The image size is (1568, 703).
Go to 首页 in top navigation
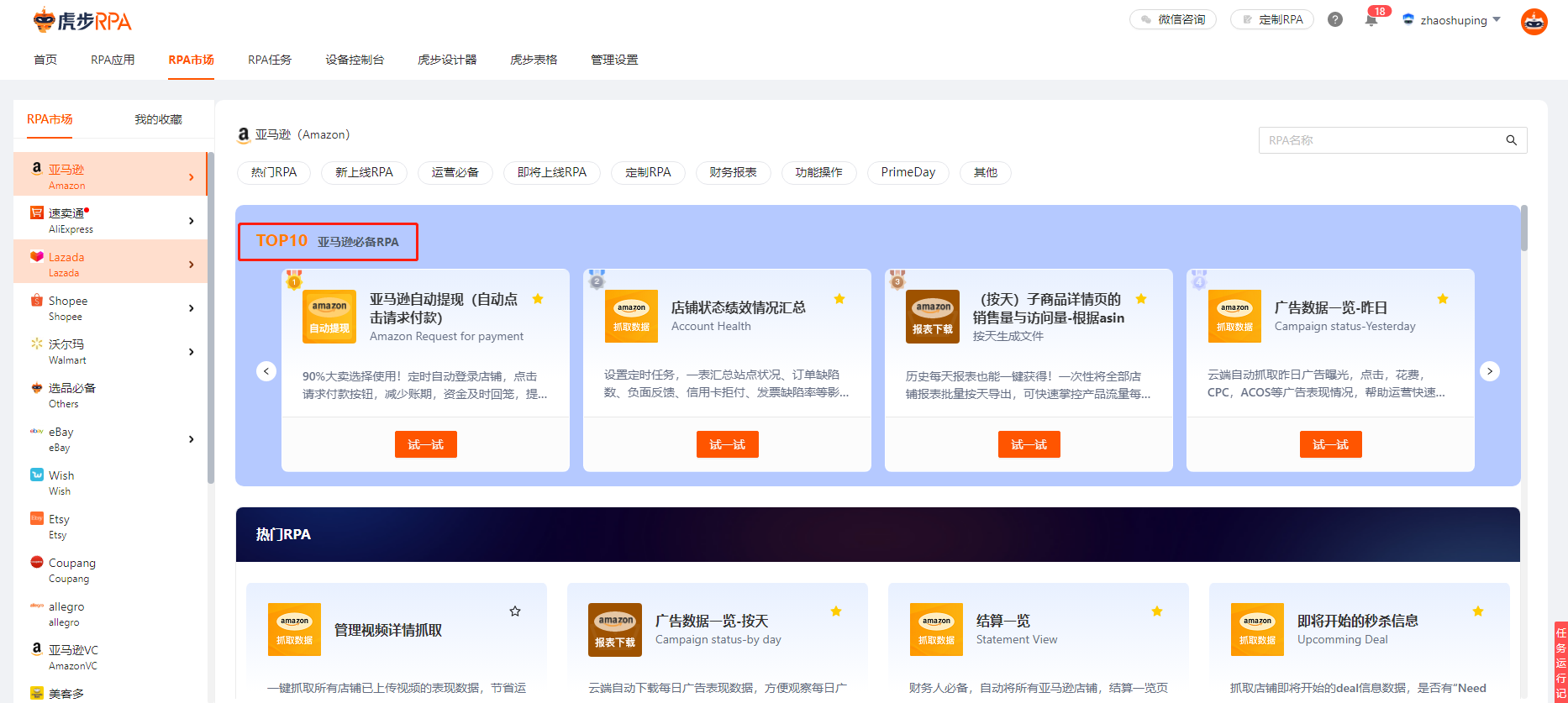(45, 60)
